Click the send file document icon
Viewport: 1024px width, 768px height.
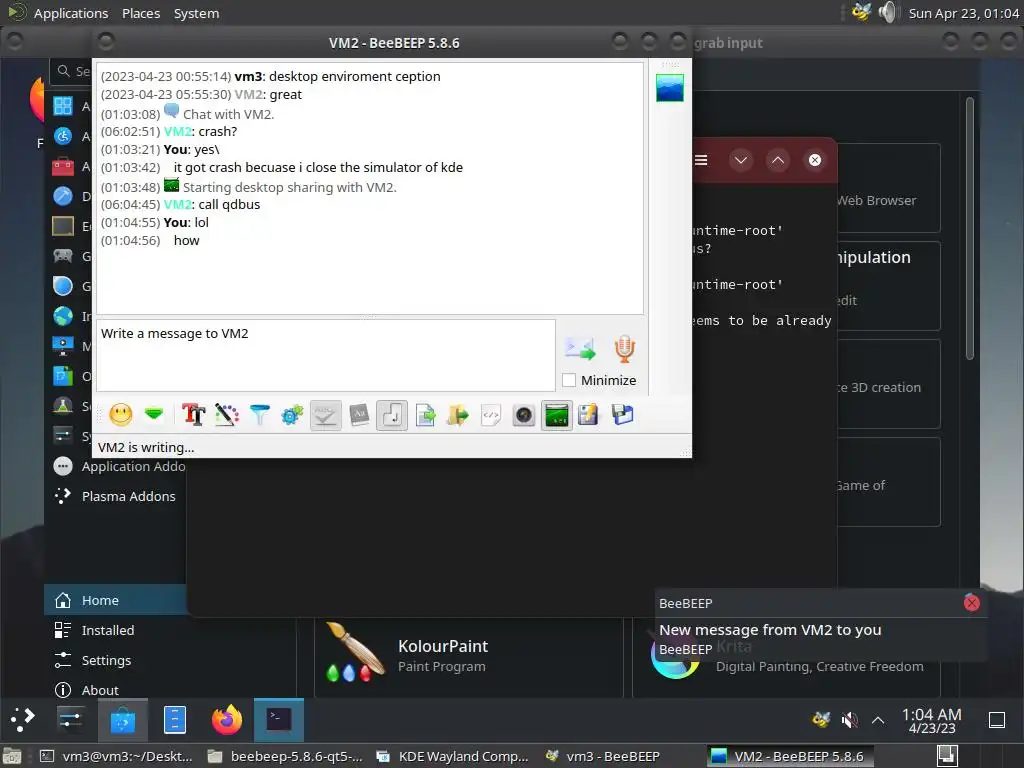coord(425,415)
